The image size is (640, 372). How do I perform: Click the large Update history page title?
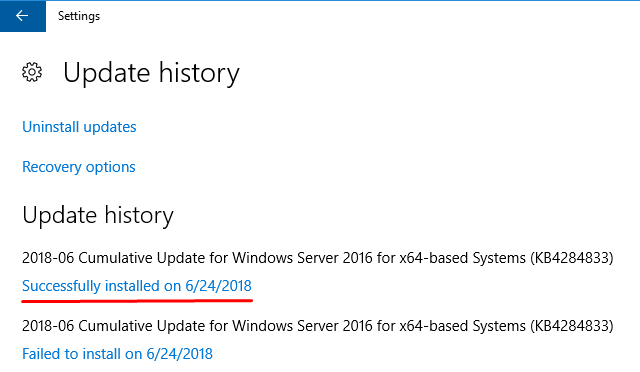point(151,73)
